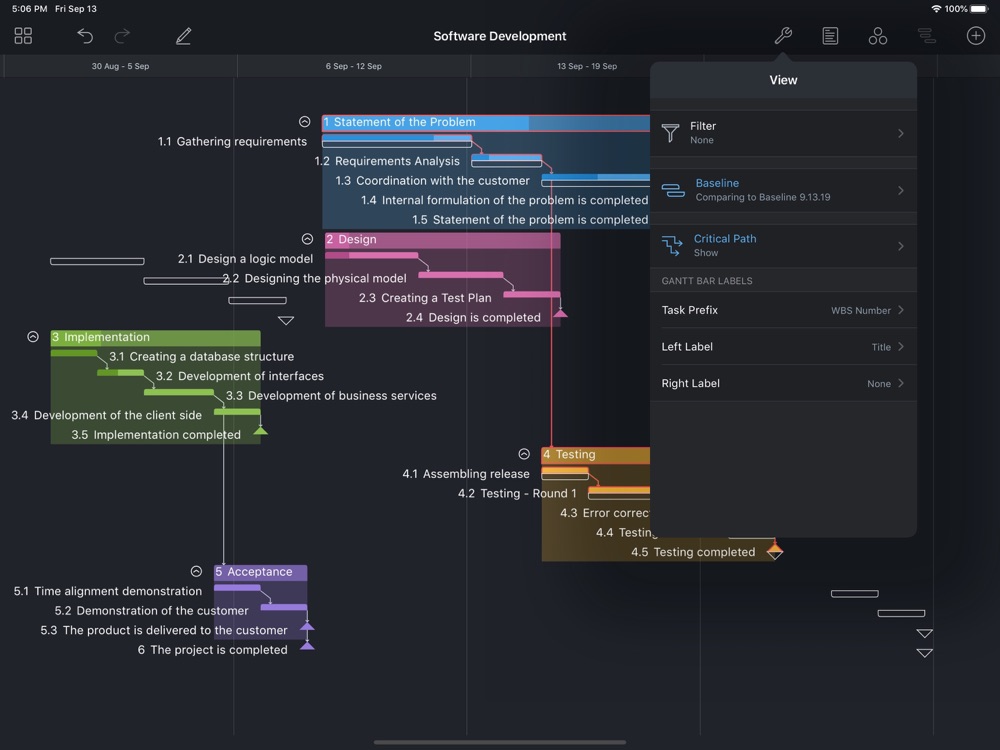The height and width of the screenshot is (750, 1000).
Task: Open the task list document icon
Action: (830, 36)
